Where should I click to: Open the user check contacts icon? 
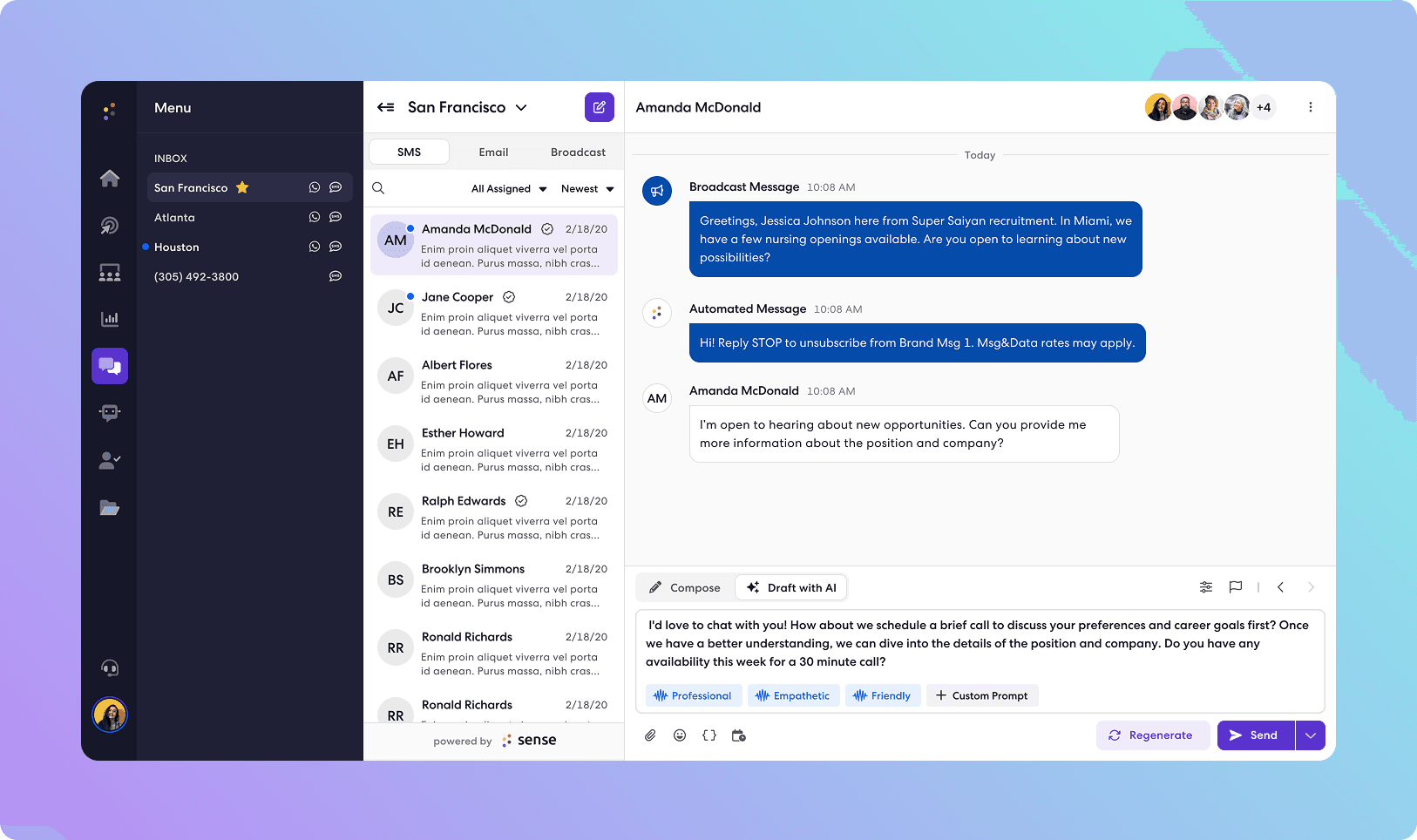(110, 461)
